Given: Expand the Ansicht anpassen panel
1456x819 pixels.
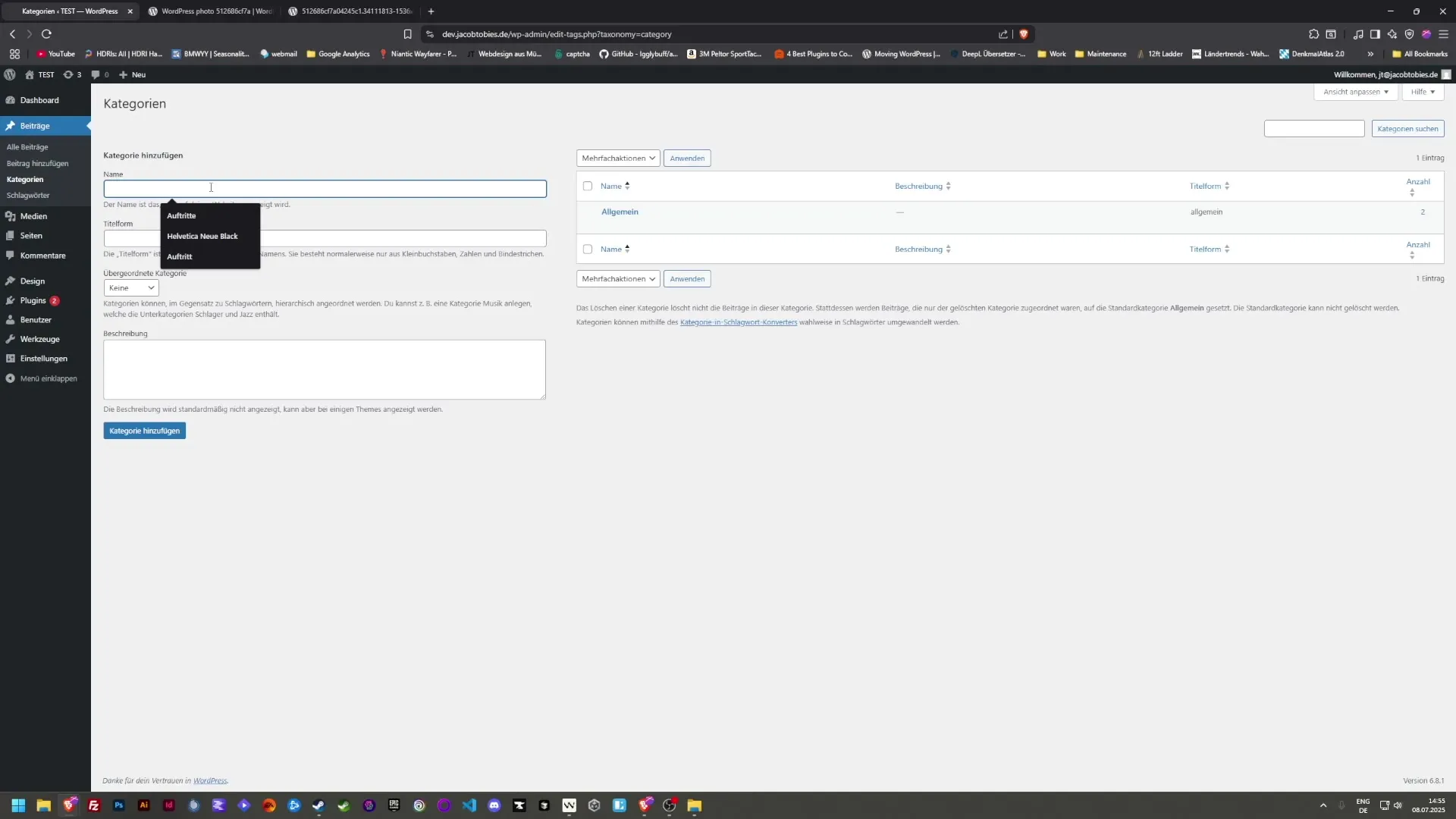Looking at the screenshot, I should [1355, 92].
